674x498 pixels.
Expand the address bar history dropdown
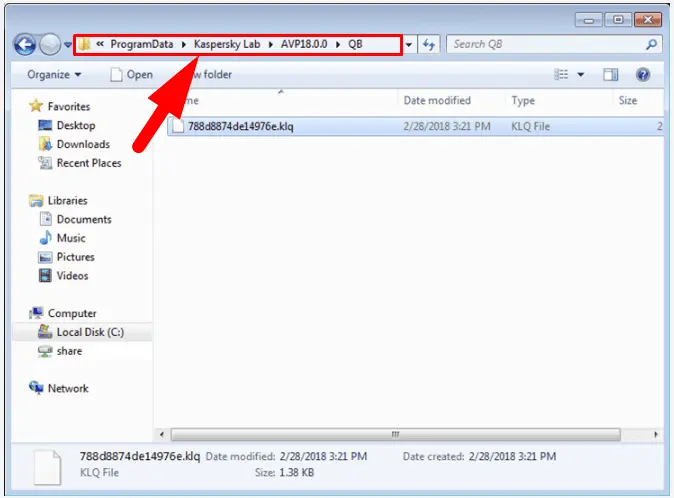coord(409,45)
